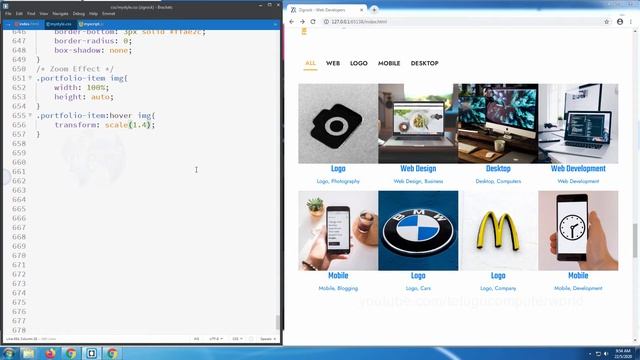Click the INS insert mode indicator
Screen dimensions: 640x360
[x=196, y=339]
